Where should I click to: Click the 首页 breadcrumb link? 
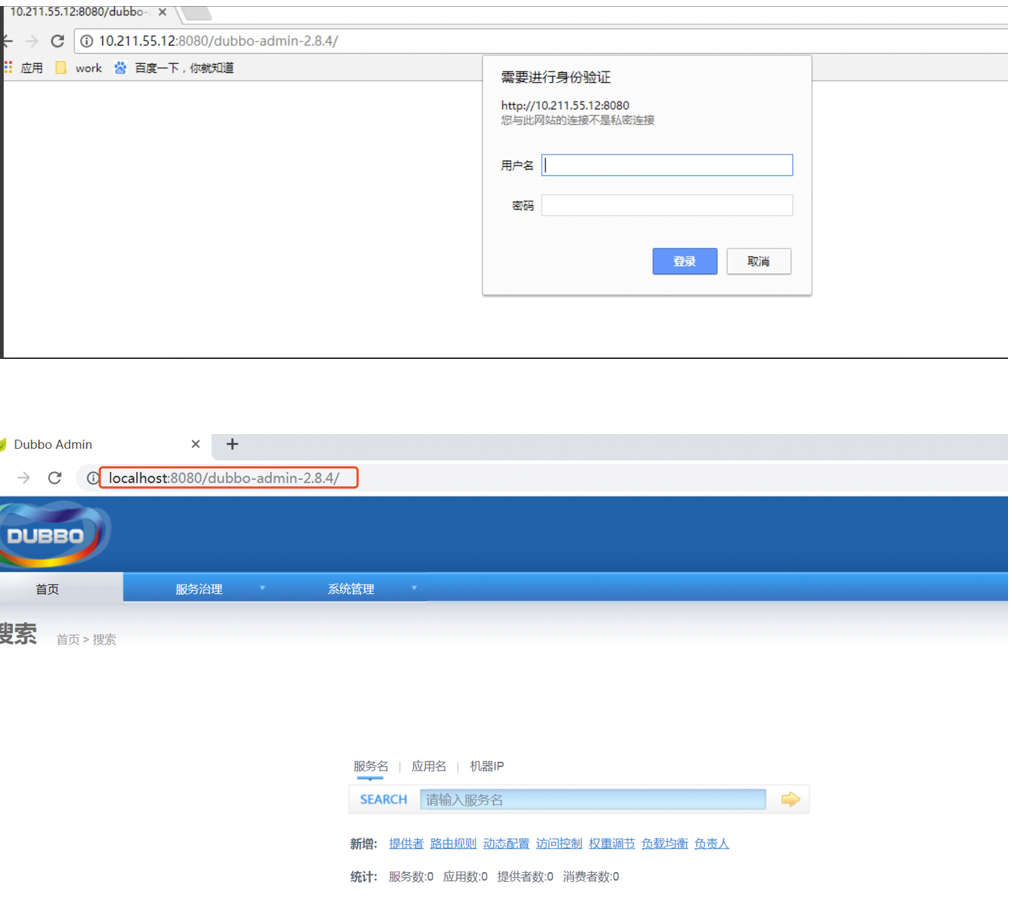pyautogui.click(x=67, y=640)
